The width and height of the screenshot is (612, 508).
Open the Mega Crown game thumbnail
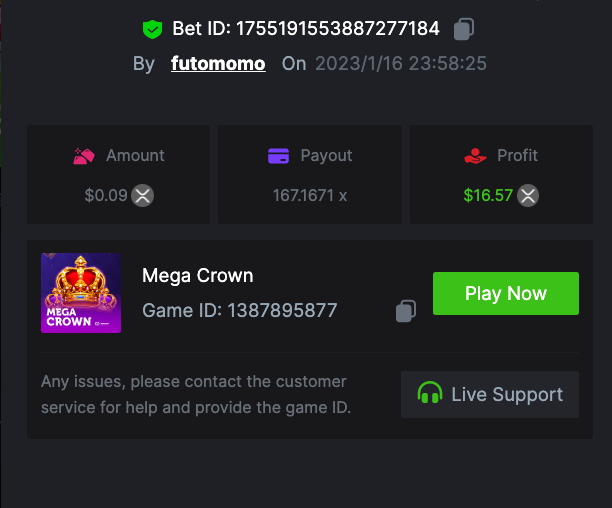click(x=81, y=293)
